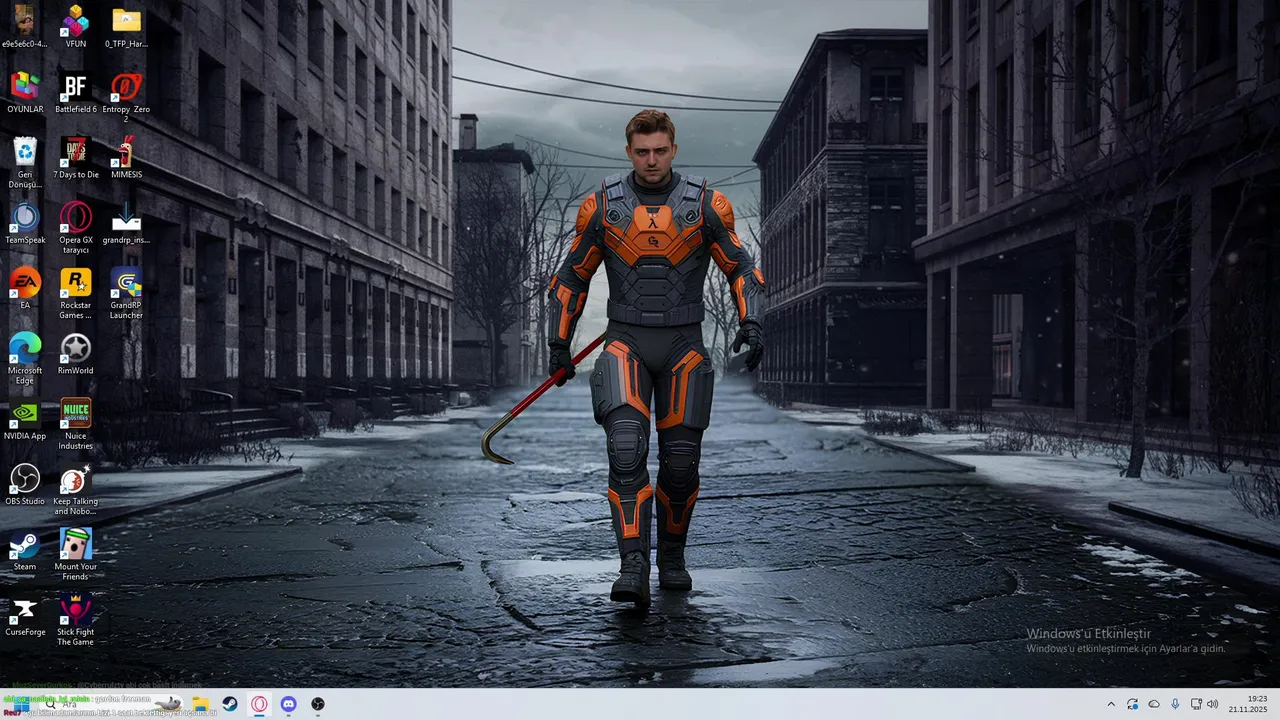Select the EA app desktop icon

click(x=25, y=288)
